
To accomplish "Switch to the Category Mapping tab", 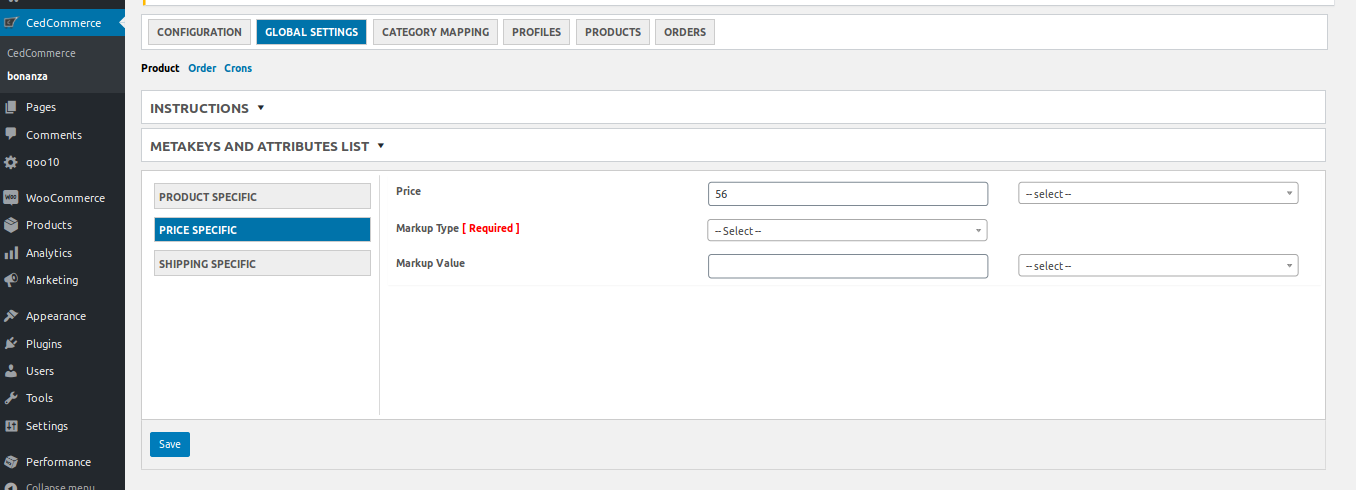I will click(x=435, y=32).
